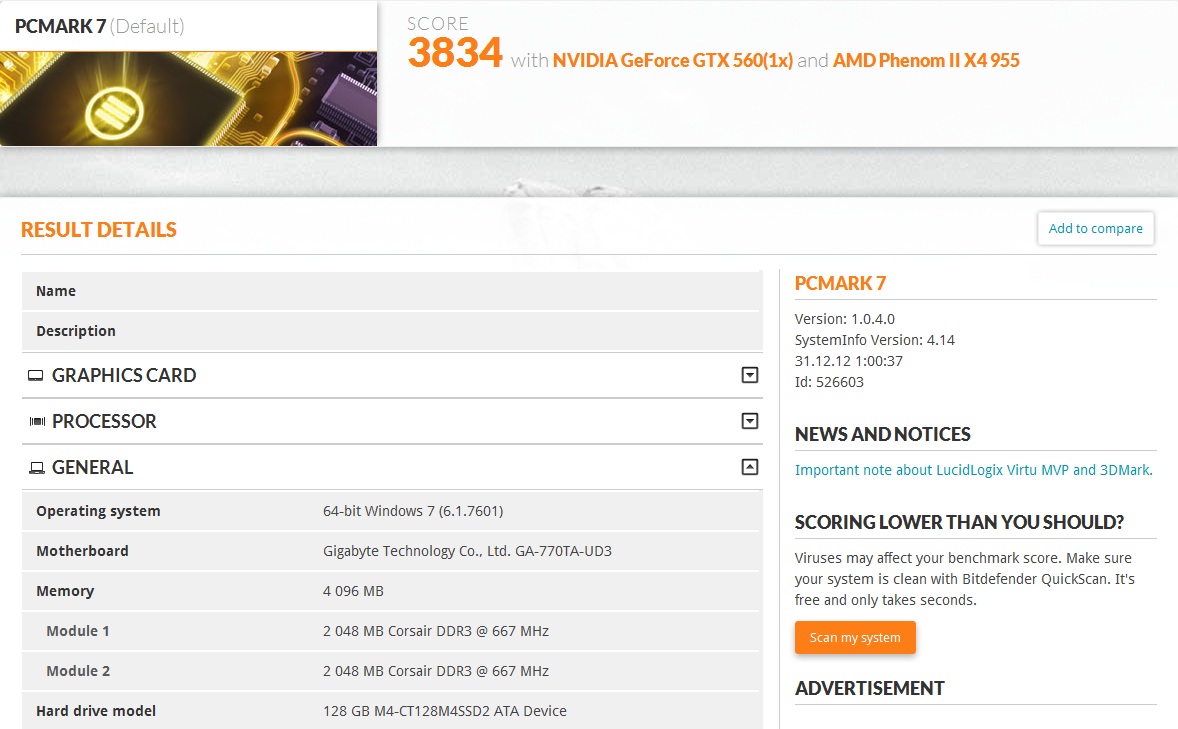Click Scan my system button

855,637
